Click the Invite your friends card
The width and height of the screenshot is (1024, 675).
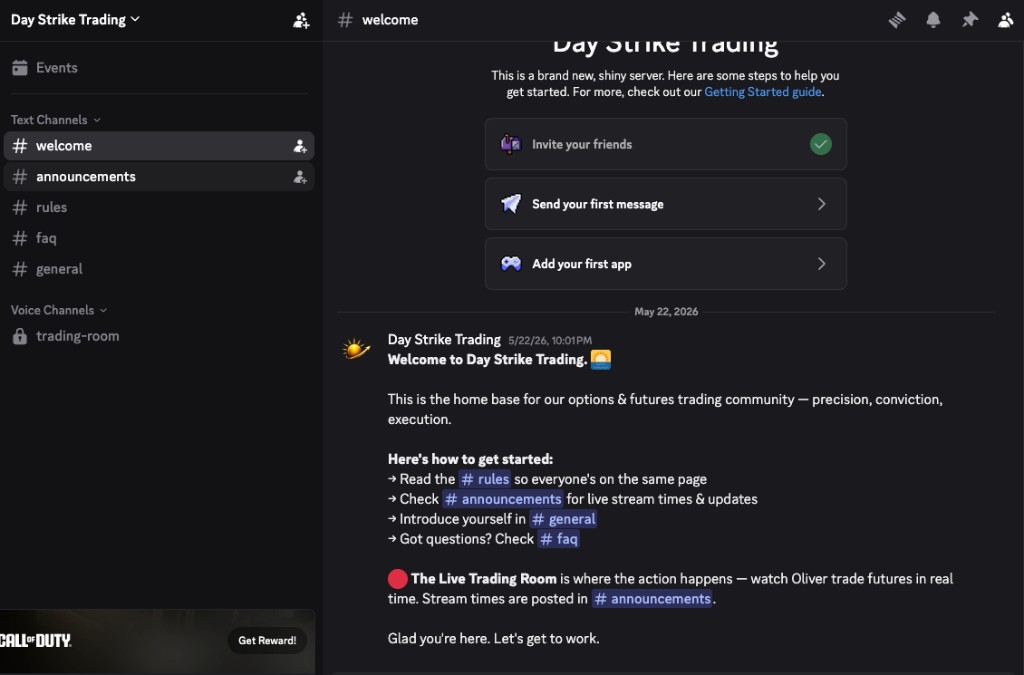pos(665,144)
